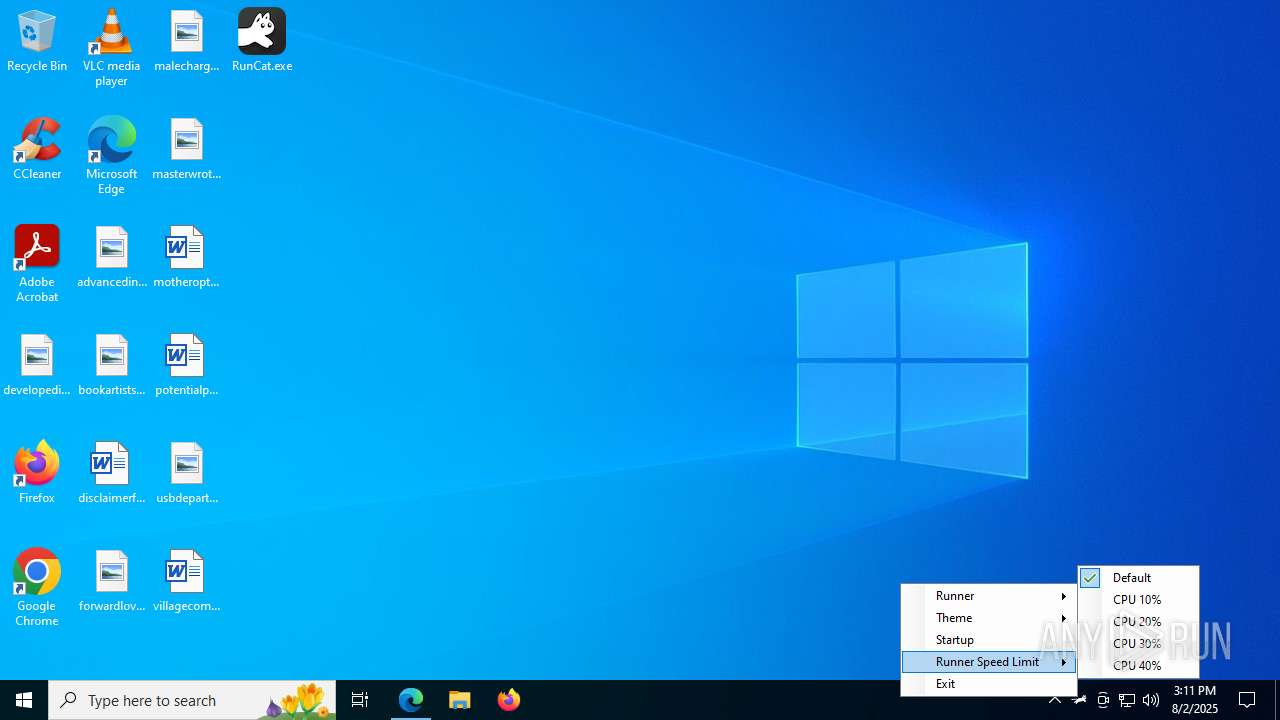Select the bookartists... file icon
This screenshot has width=1280, height=720.
tap(111, 365)
